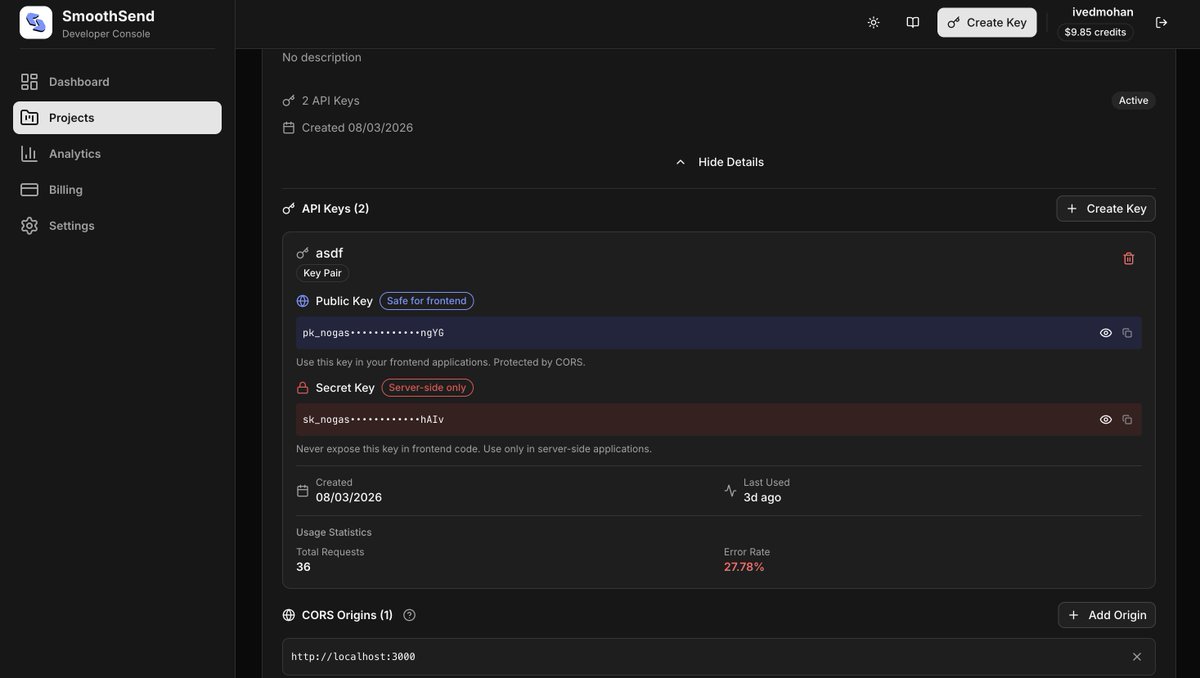Open the Projects section
Image resolution: width=1200 pixels, height=678 pixels.
click(117, 118)
